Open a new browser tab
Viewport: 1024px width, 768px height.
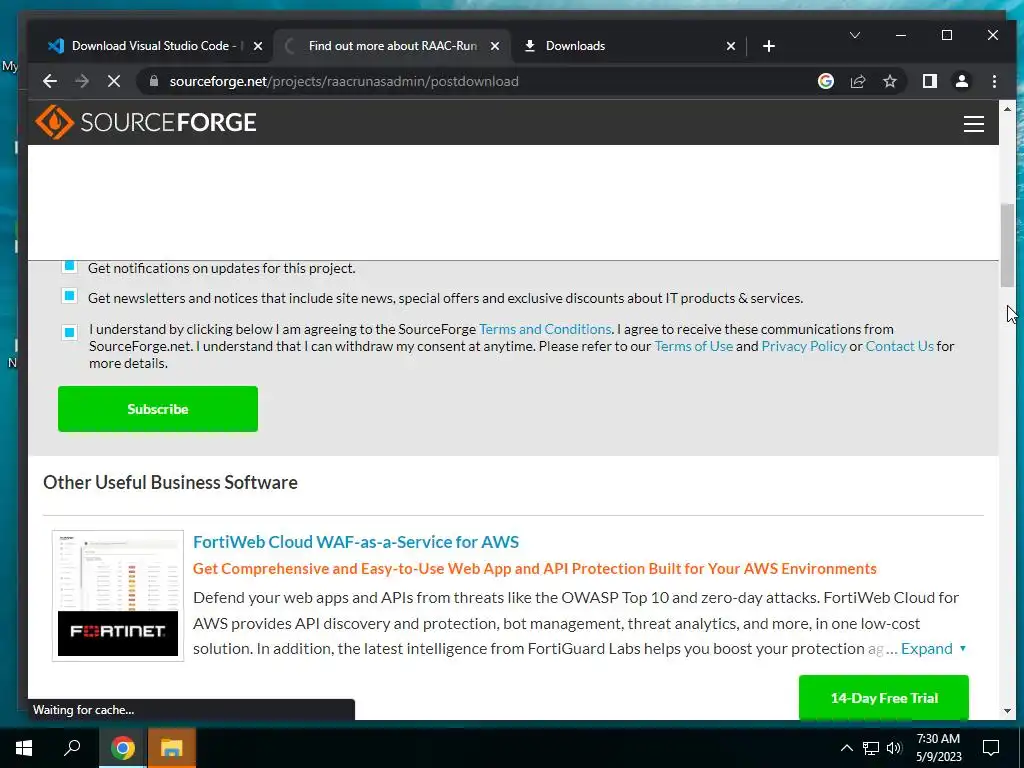pyautogui.click(x=769, y=46)
